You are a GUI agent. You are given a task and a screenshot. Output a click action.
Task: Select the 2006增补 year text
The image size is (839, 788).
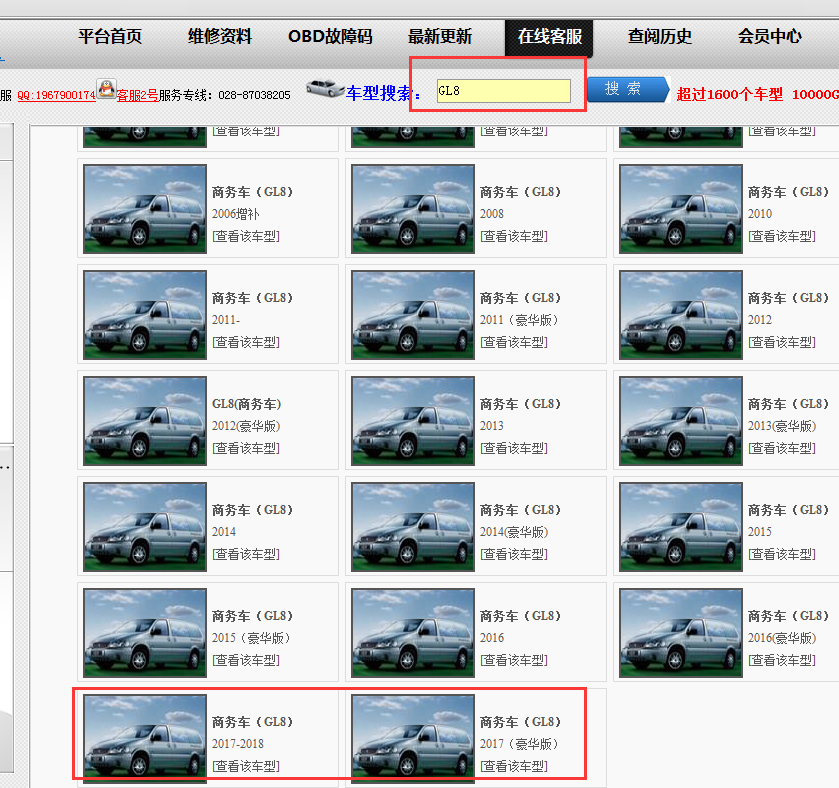[235, 214]
